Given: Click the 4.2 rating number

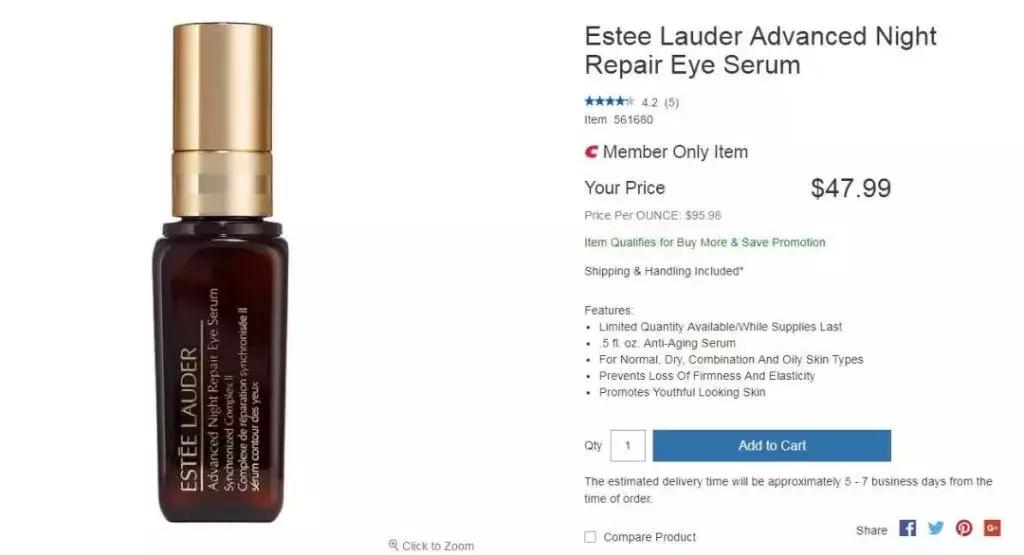Looking at the screenshot, I should click(x=649, y=103).
